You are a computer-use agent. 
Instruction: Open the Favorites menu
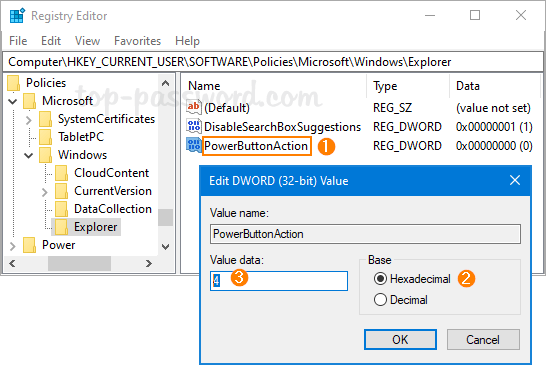click(x=138, y=41)
